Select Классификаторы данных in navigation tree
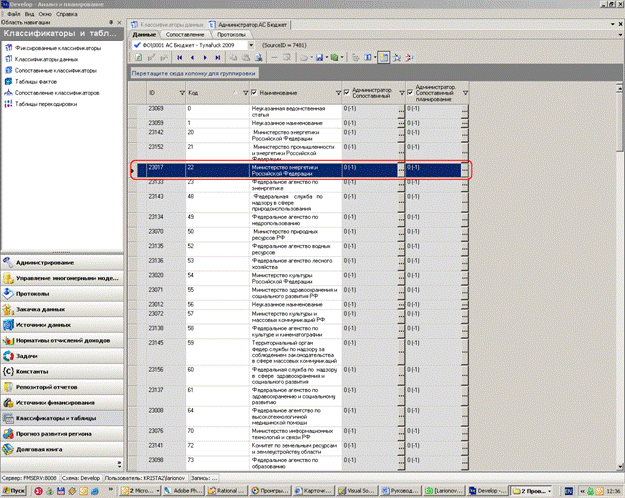 coord(46,59)
